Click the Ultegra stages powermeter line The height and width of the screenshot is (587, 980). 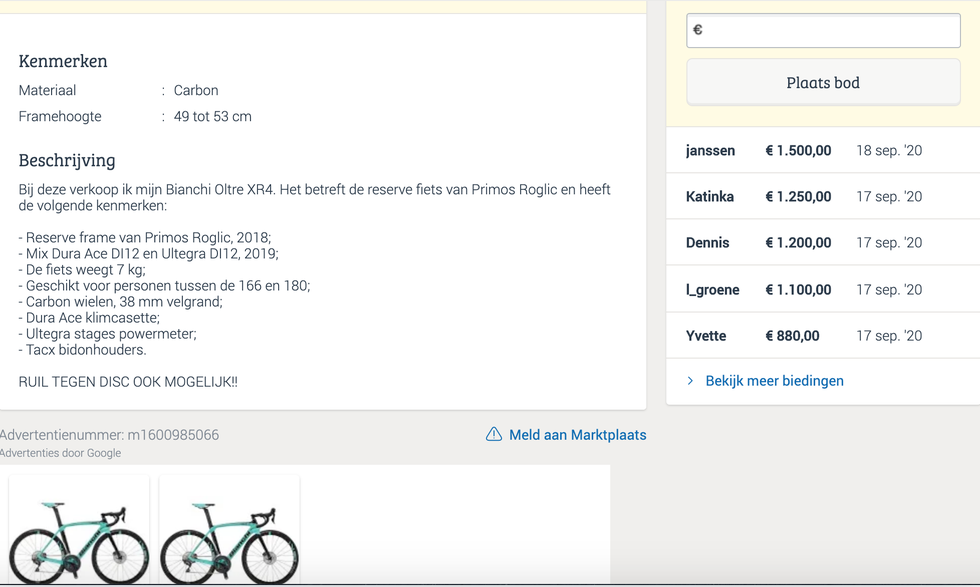(108, 334)
